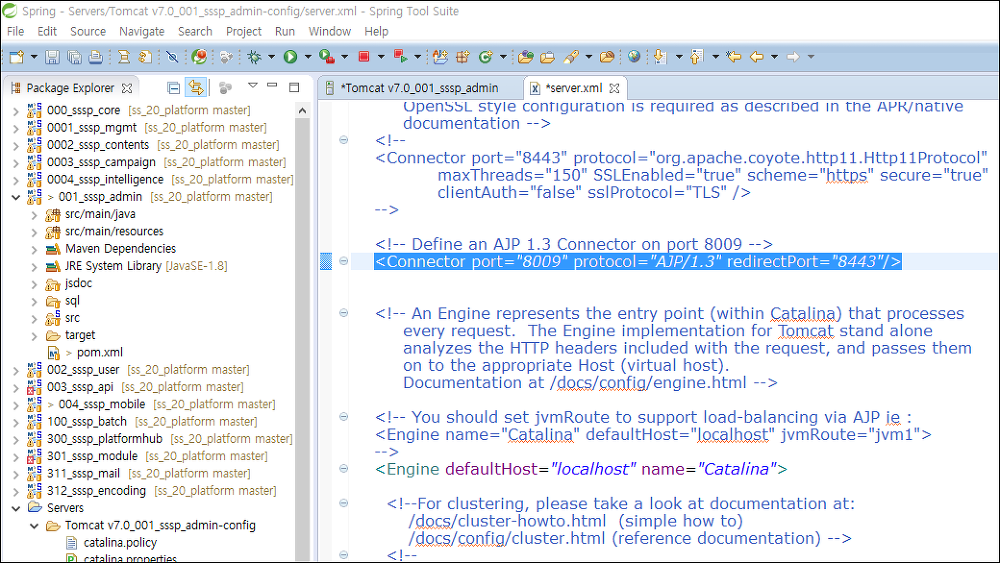1000x563 pixels.
Task: Close the server.xml editor tab
Action: click(614, 88)
